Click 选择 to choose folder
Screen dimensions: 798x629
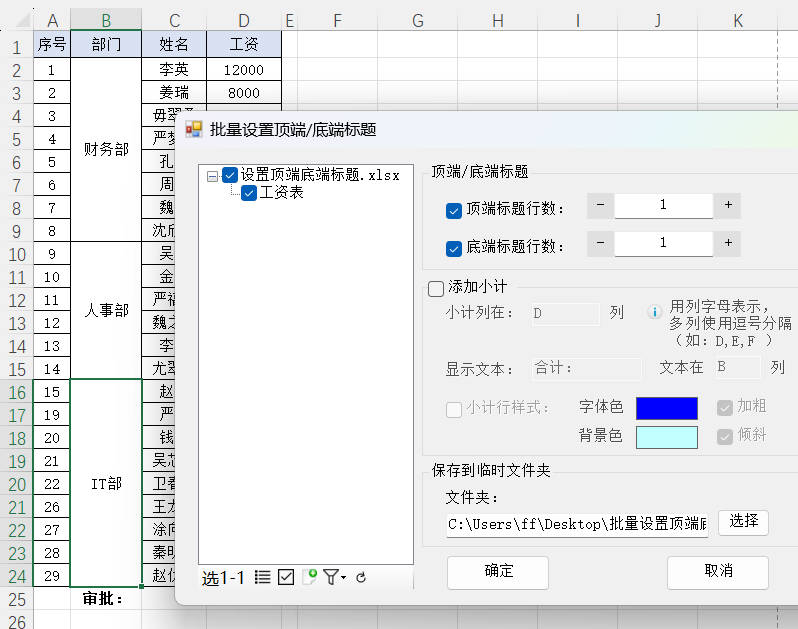[743, 522]
